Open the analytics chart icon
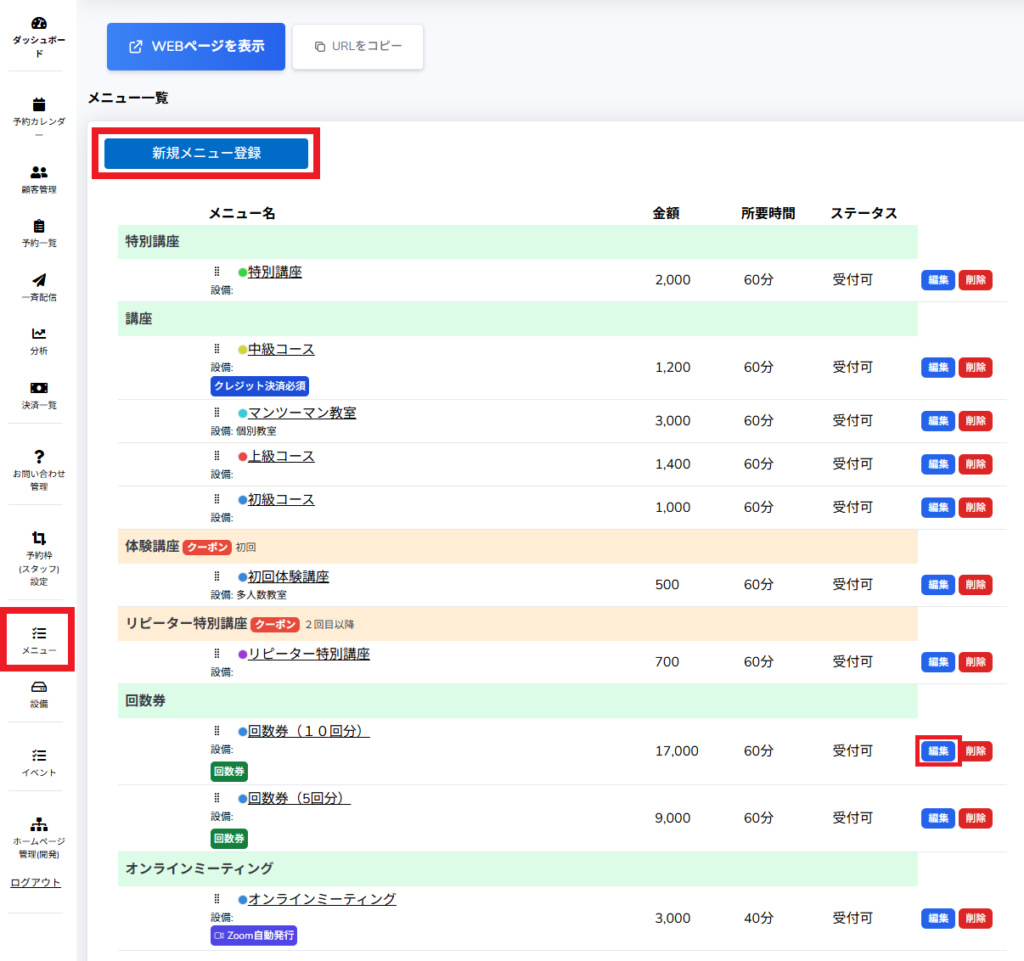This screenshot has width=1024, height=961. click(39, 334)
